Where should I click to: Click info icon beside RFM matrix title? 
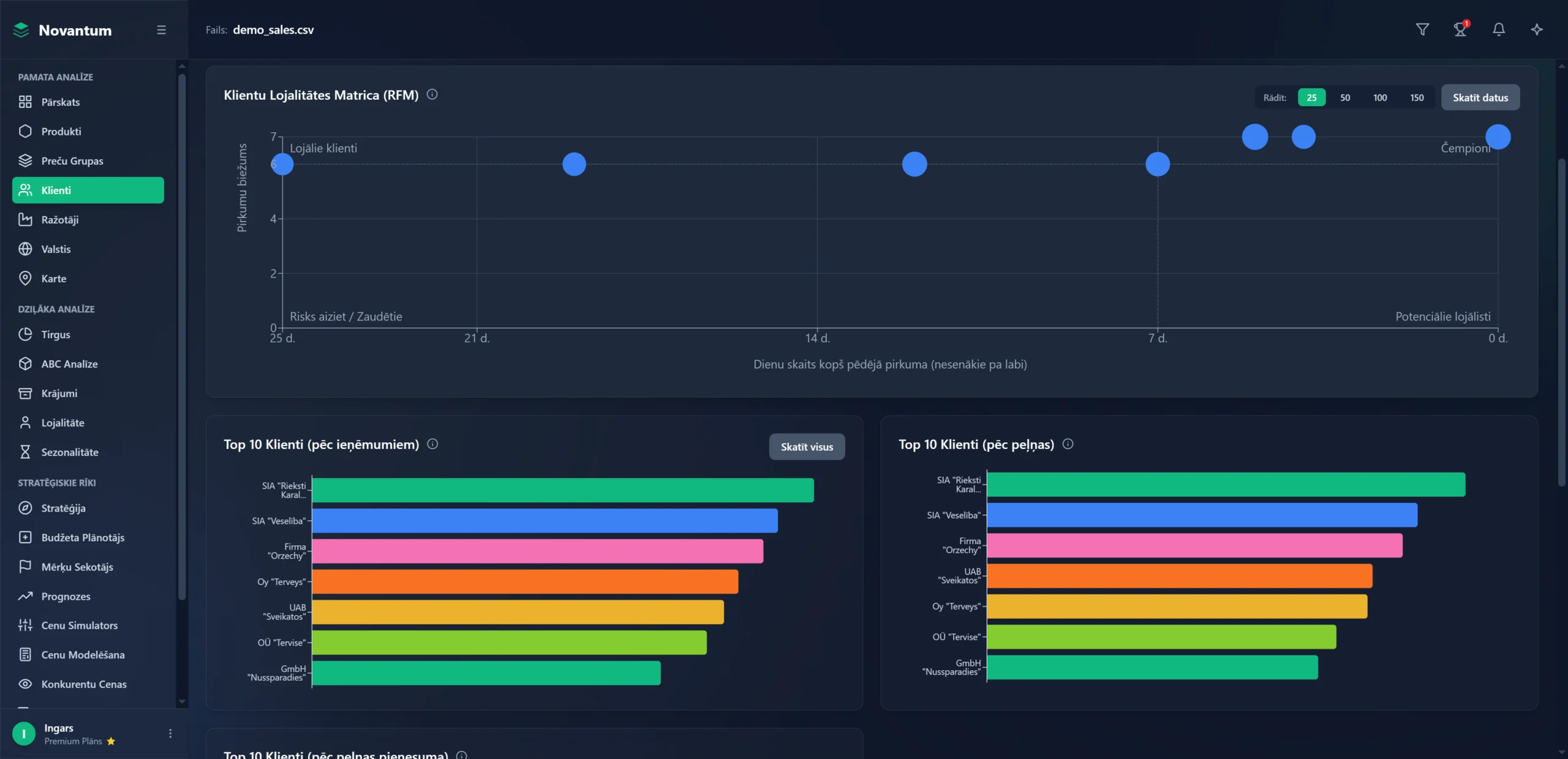click(x=432, y=94)
